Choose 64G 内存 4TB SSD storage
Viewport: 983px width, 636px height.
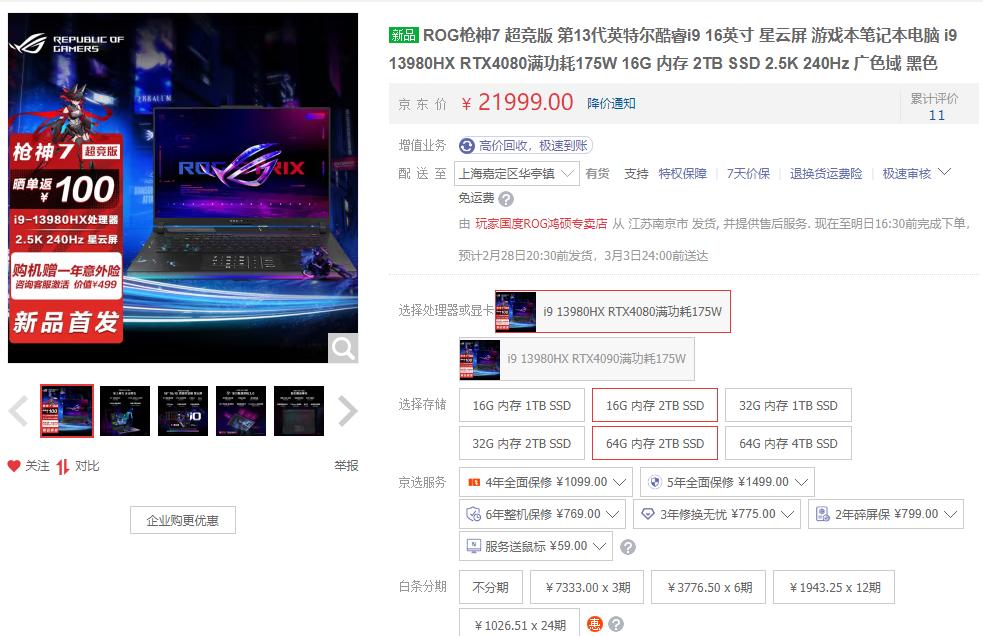[x=788, y=443]
